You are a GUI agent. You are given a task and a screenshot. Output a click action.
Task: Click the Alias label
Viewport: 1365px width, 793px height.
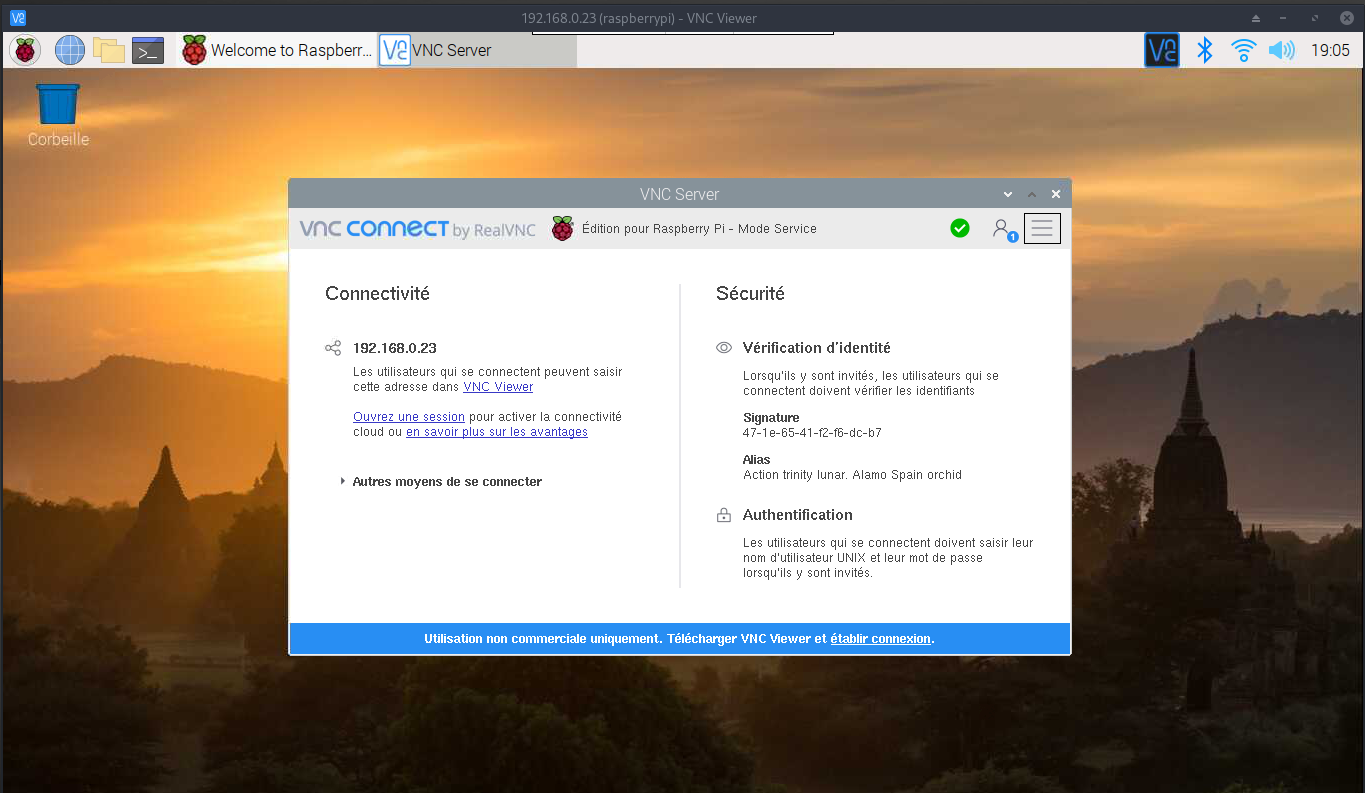[x=756, y=460]
